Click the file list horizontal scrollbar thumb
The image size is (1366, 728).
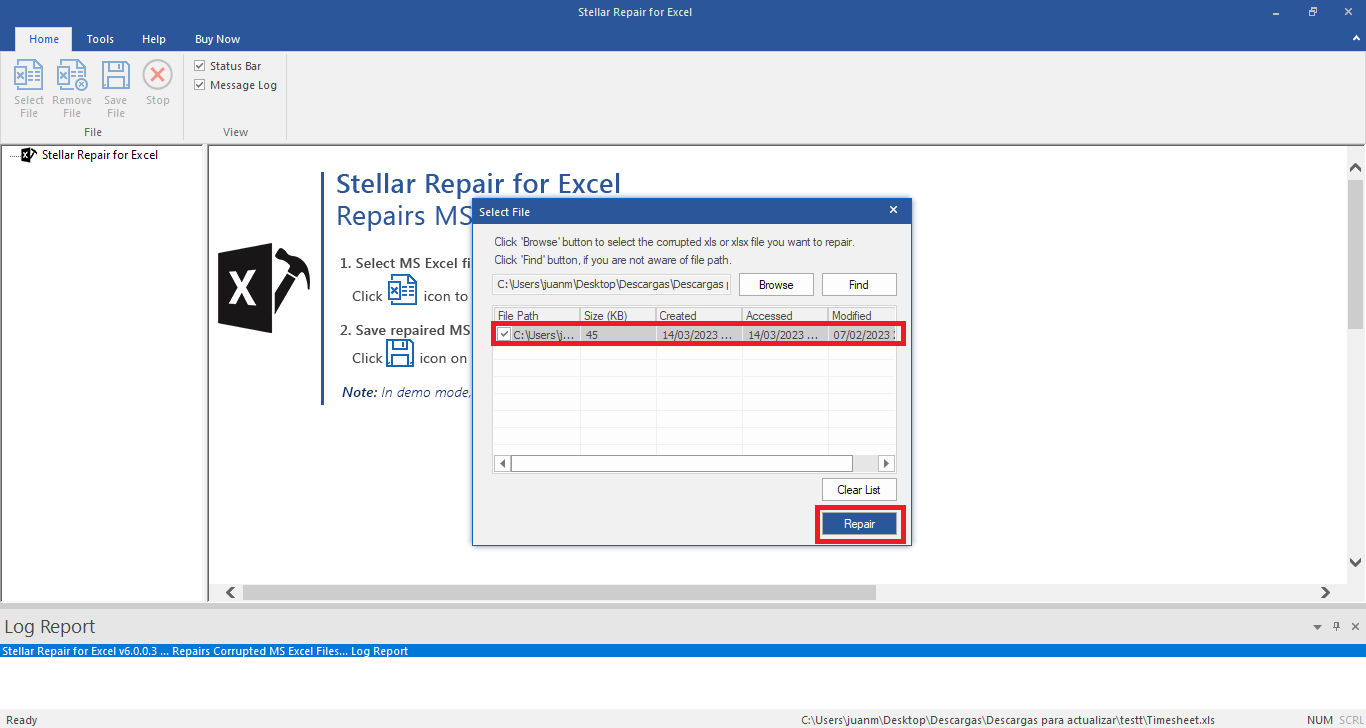682,464
